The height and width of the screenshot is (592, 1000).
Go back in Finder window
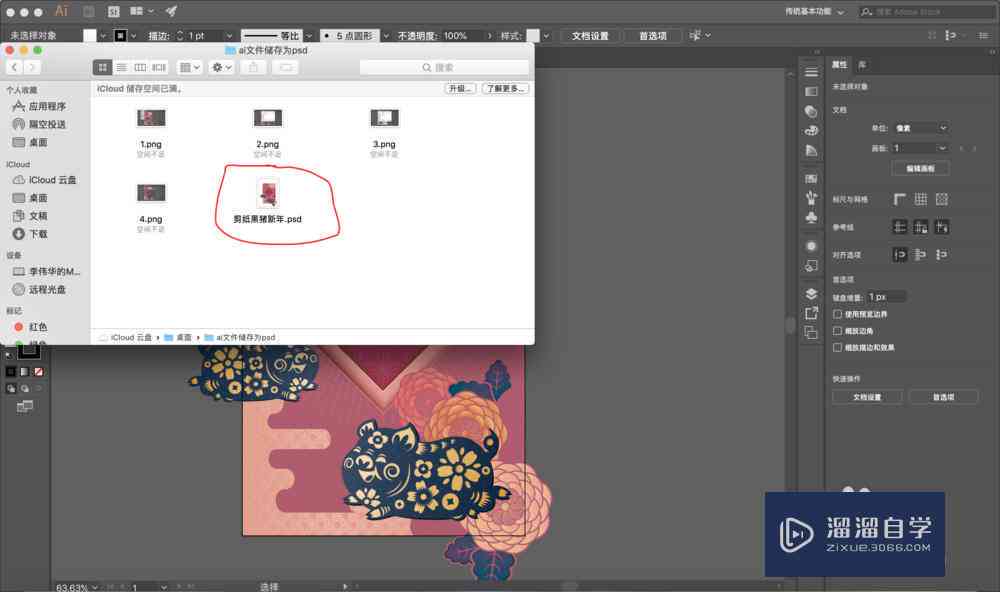[14, 67]
